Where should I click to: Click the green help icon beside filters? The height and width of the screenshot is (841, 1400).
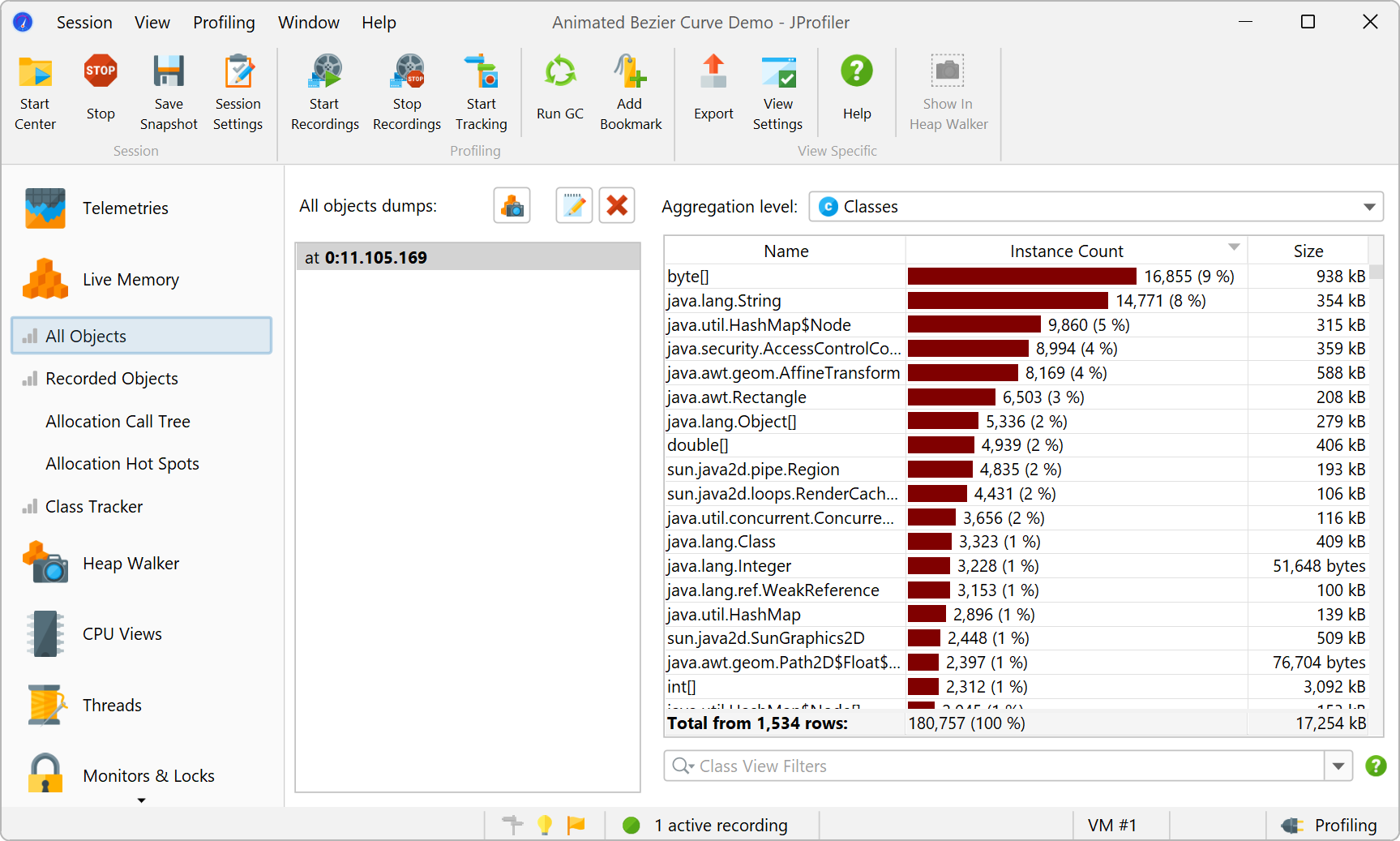coord(1376,766)
